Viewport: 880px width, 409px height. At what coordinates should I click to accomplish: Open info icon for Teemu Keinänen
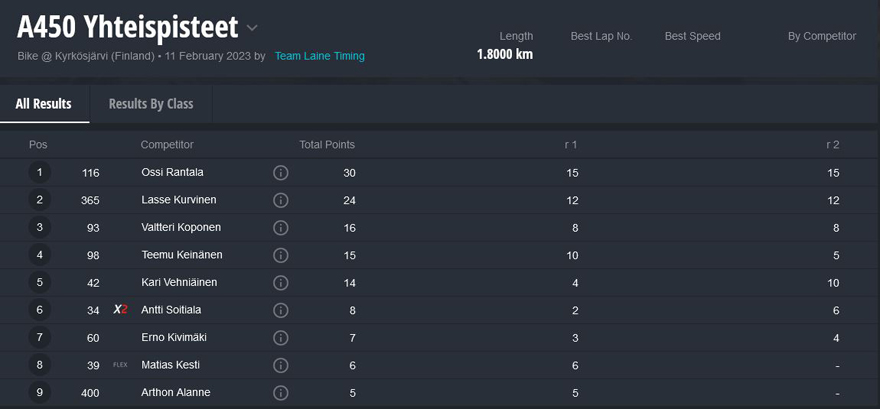point(281,255)
